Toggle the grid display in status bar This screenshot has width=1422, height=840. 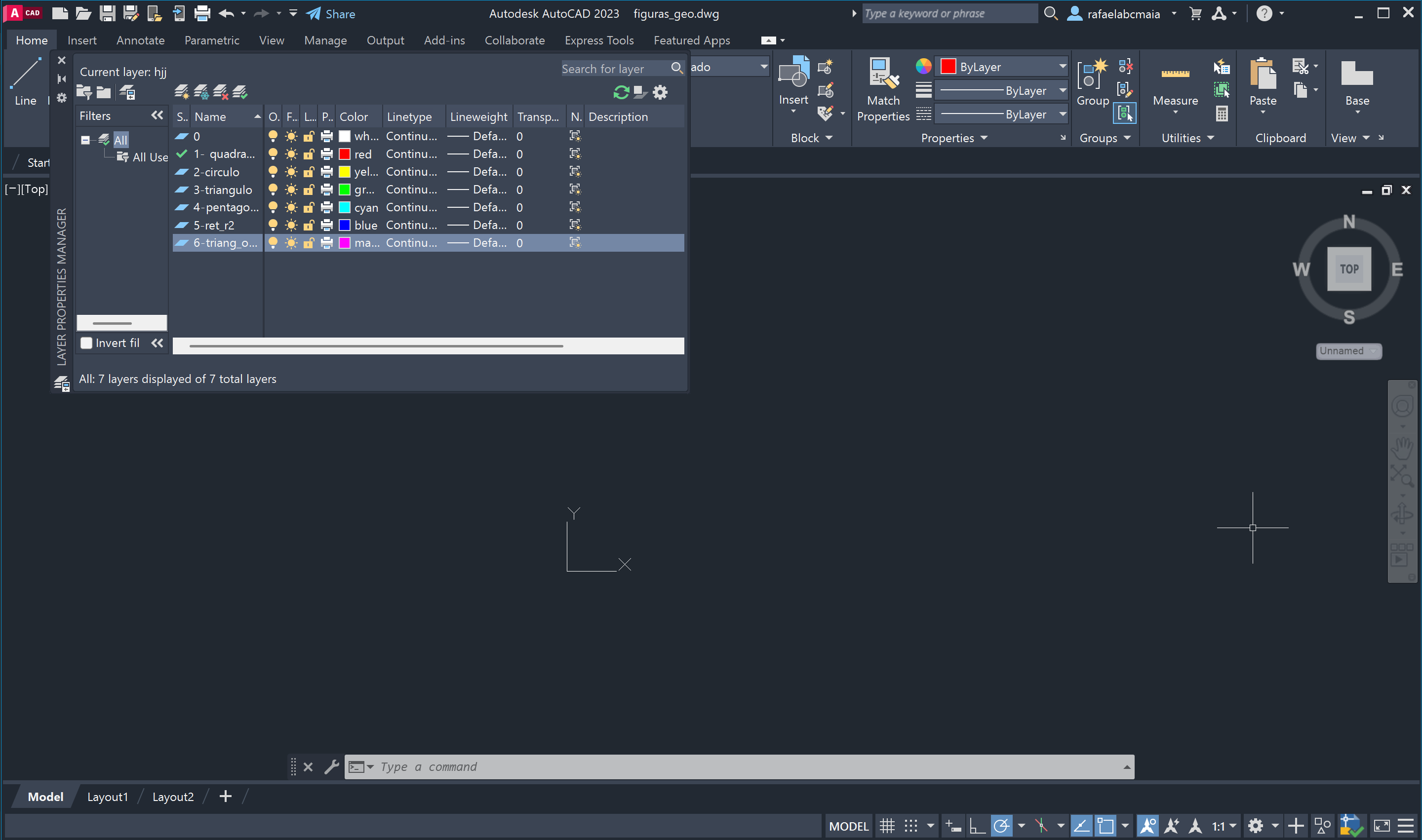887,826
